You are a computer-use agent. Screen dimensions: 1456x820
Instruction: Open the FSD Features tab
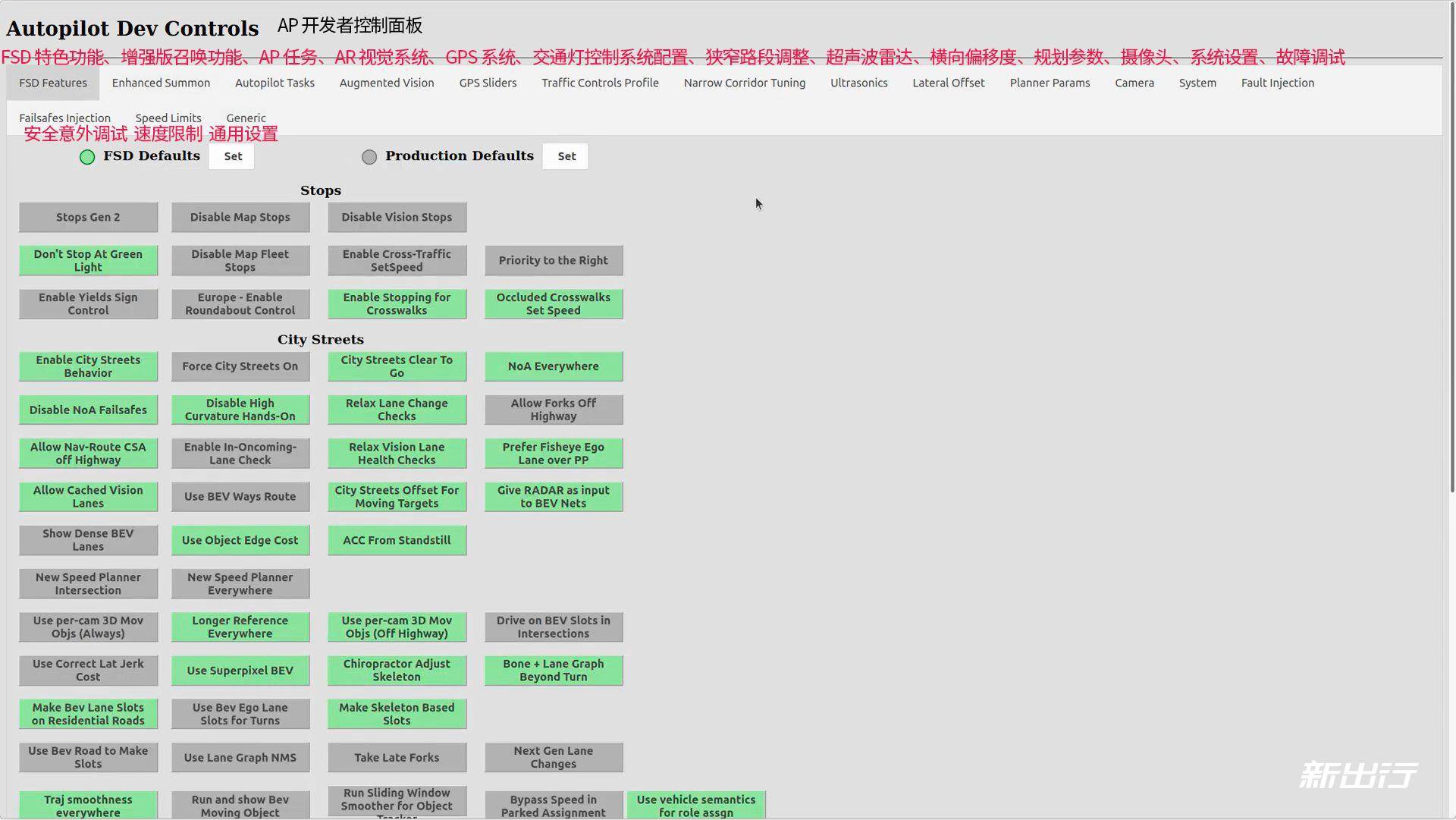(53, 83)
